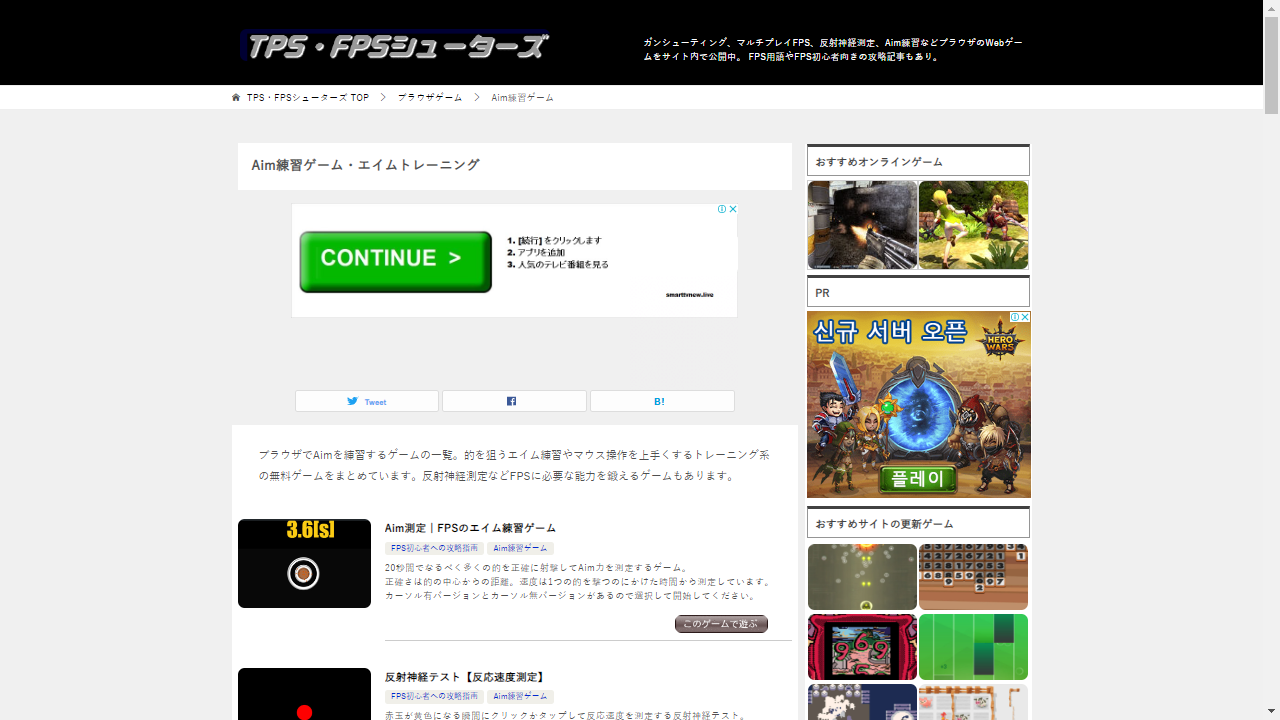Close the CONTINUE banner ad X icon

click(733, 209)
